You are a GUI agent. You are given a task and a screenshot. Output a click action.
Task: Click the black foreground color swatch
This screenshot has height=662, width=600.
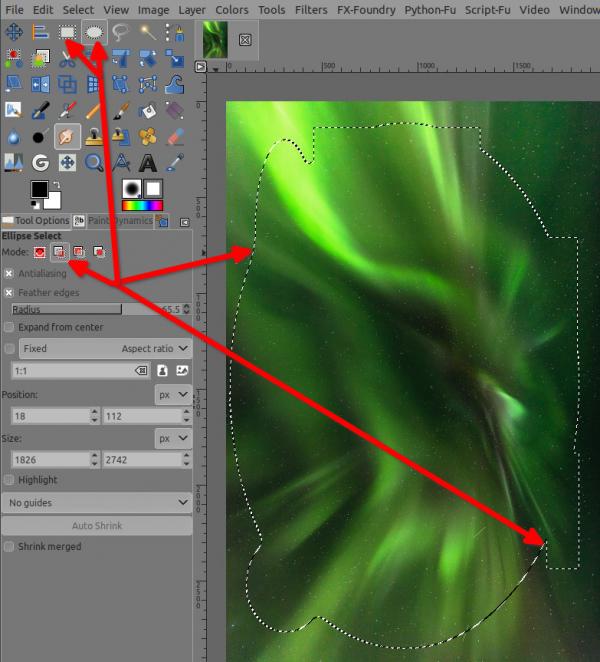pos(39,189)
